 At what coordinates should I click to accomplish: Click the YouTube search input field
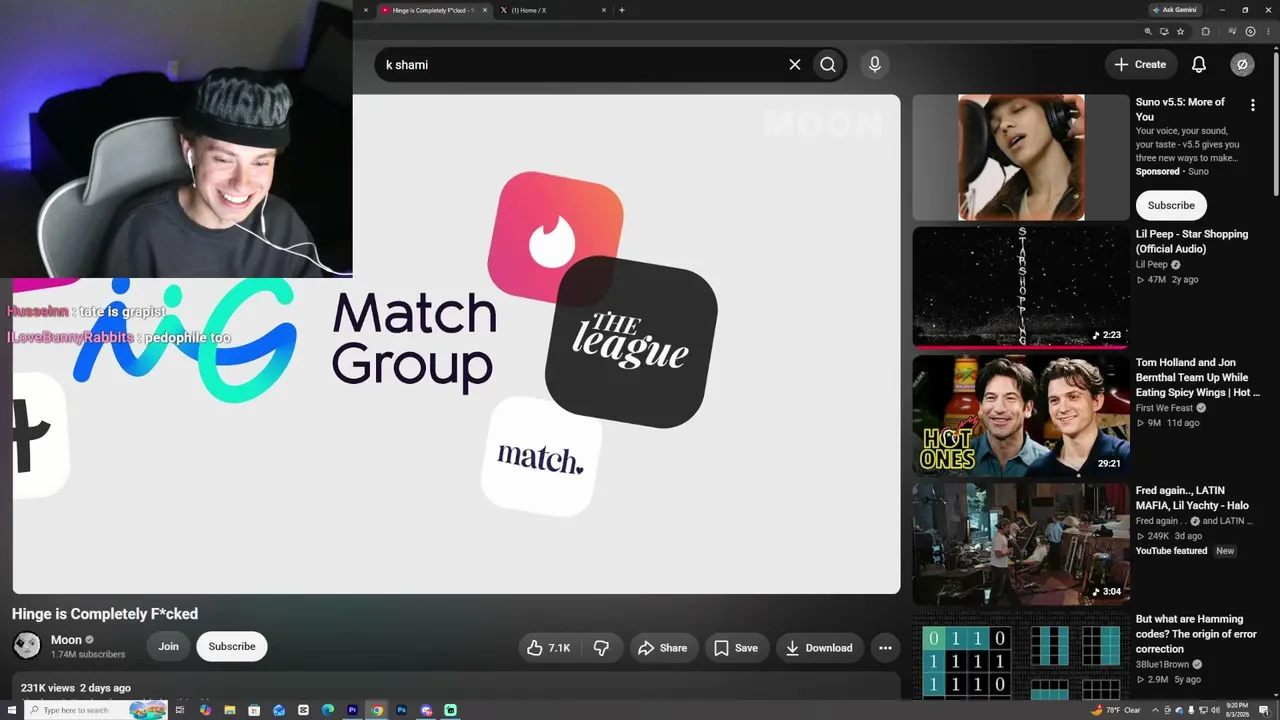click(580, 64)
